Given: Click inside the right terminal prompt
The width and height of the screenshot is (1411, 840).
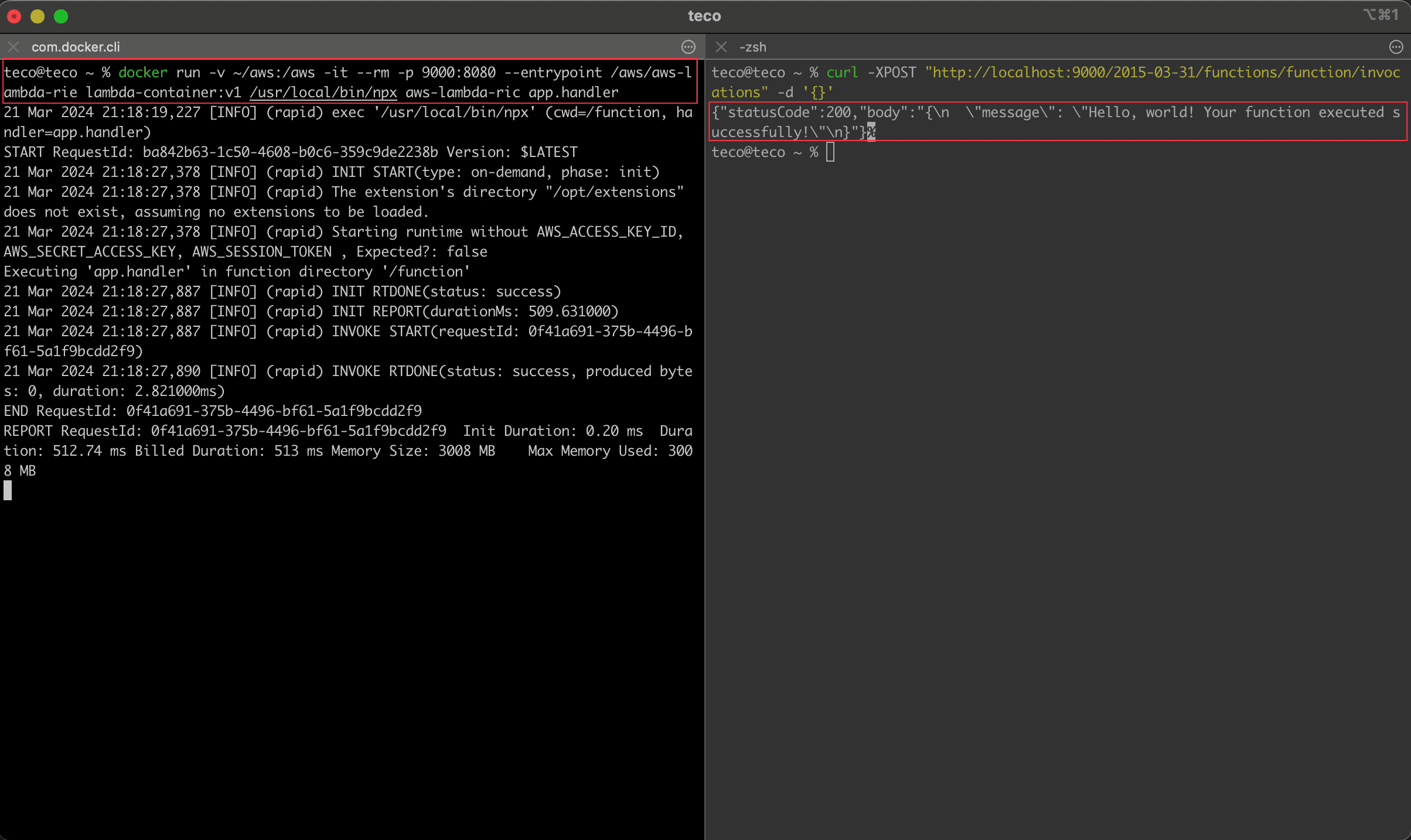Looking at the screenshot, I should click(x=831, y=152).
